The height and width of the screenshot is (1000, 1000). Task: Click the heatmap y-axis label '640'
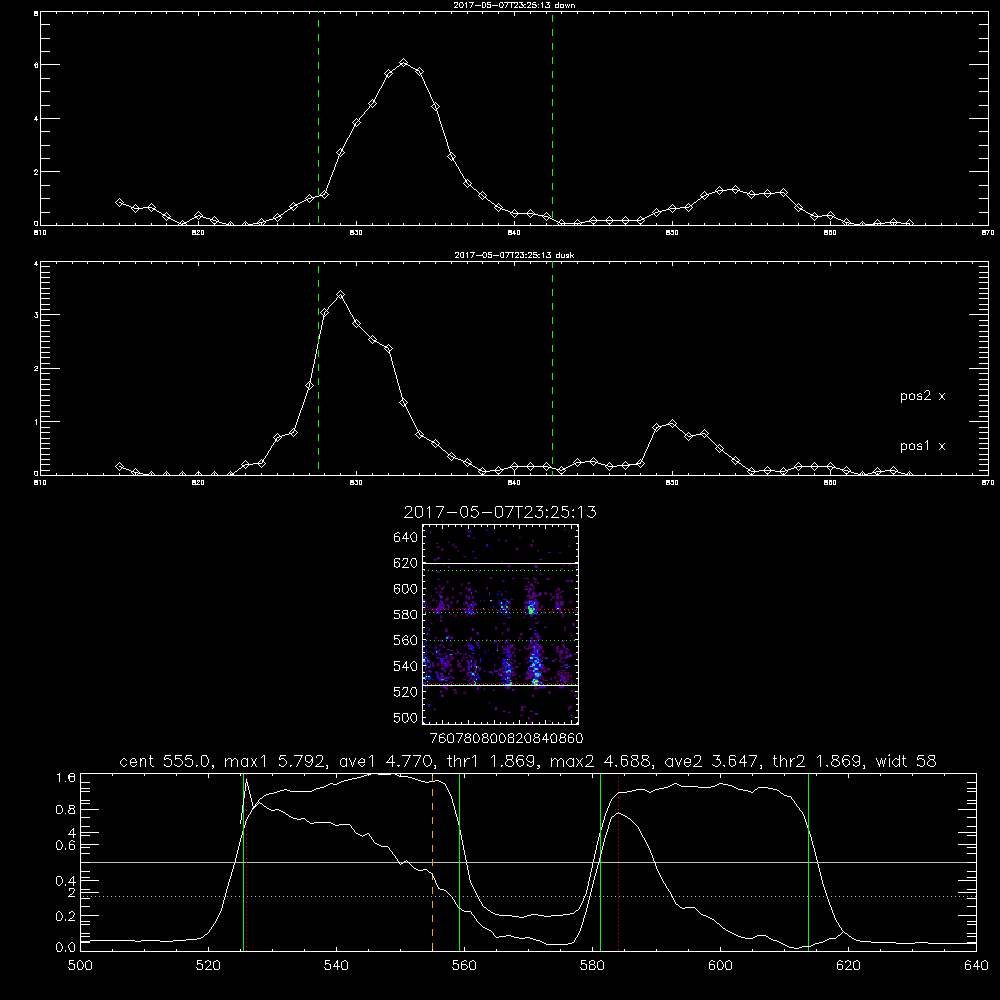(406, 538)
